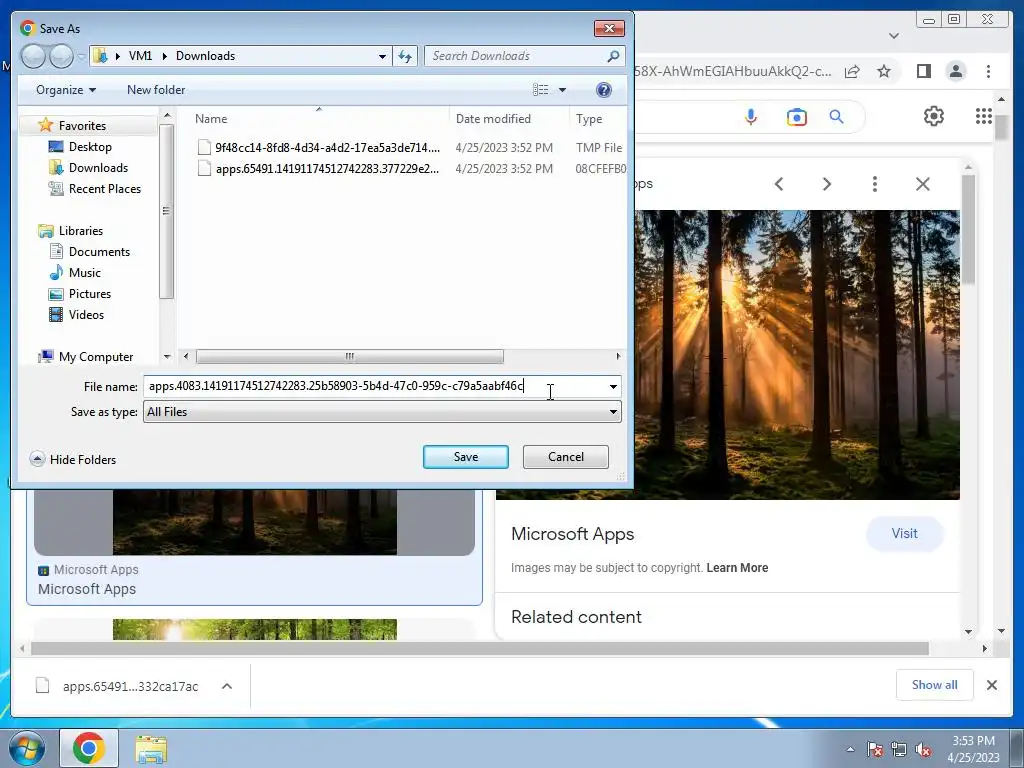The height and width of the screenshot is (768, 1024).
Task: Select Libraries in navigation pane
Action: (x=80, y=231)
